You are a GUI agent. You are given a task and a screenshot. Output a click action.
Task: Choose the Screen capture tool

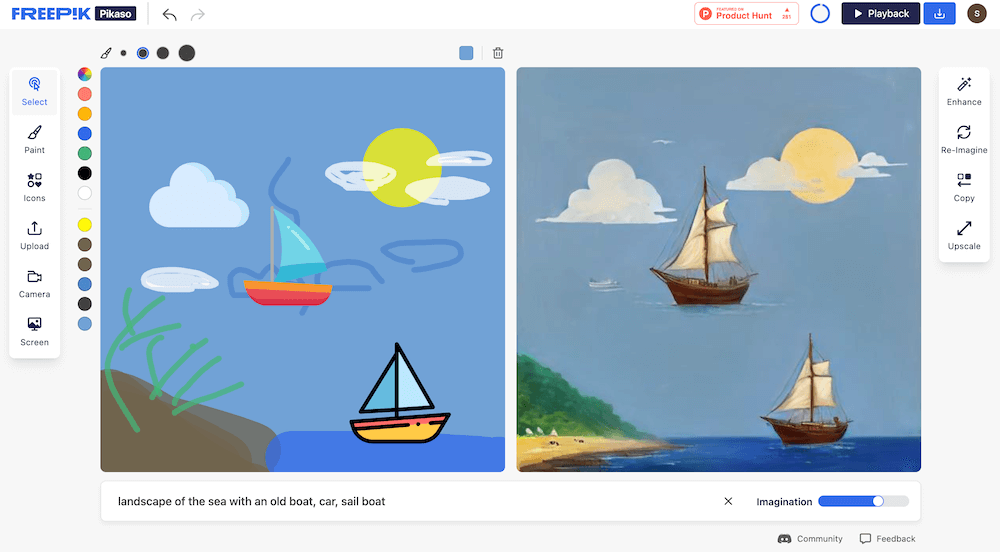[34, 331]
